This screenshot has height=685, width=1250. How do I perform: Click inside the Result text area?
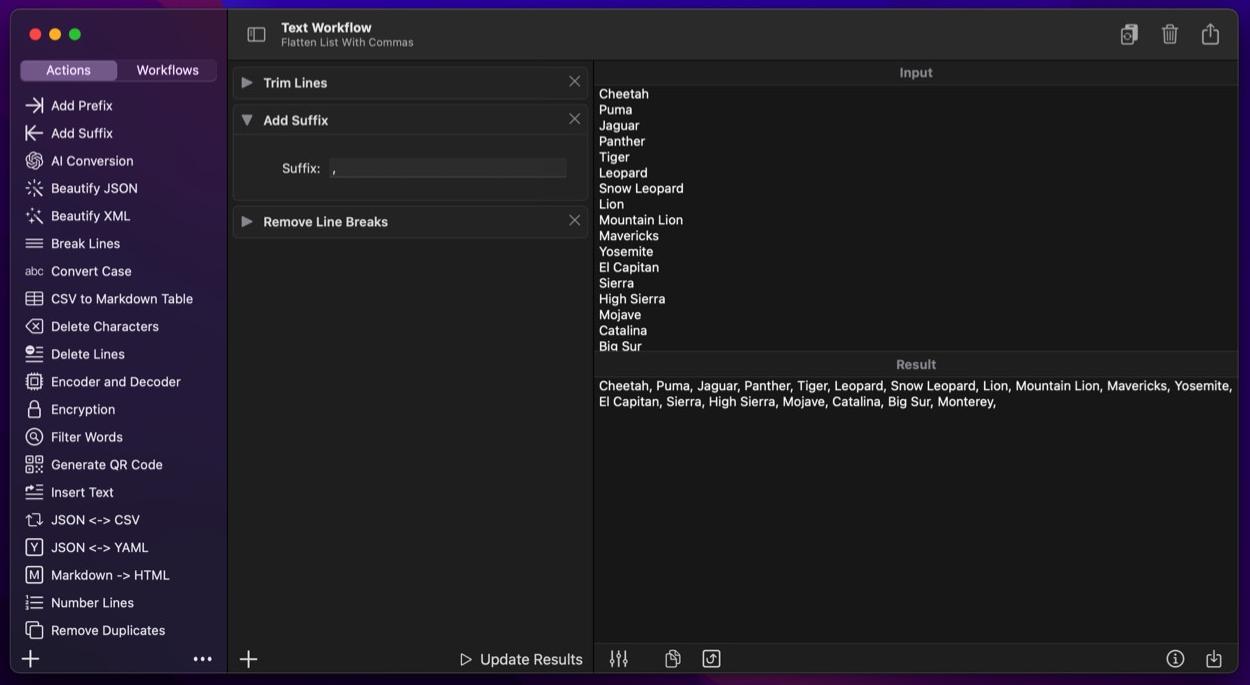(915, 510)
